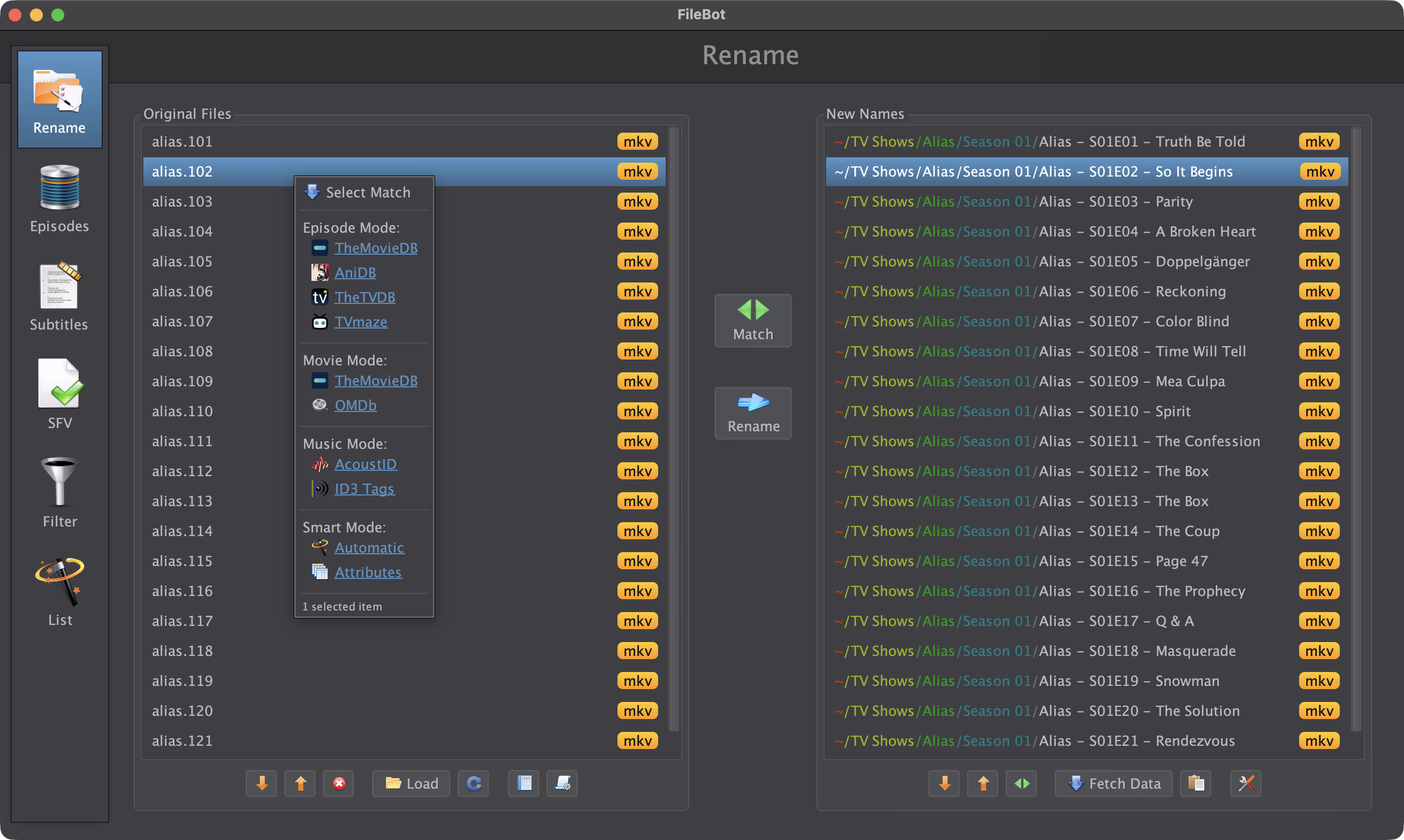The image size is (1404, 840).
Task: Choose Automatic smart mode
Action: coord(369,548)
